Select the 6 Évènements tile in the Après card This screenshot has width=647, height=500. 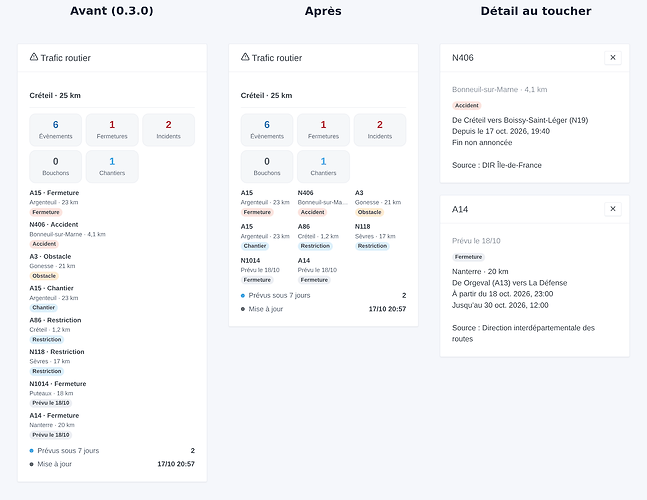tap(267, 130)
